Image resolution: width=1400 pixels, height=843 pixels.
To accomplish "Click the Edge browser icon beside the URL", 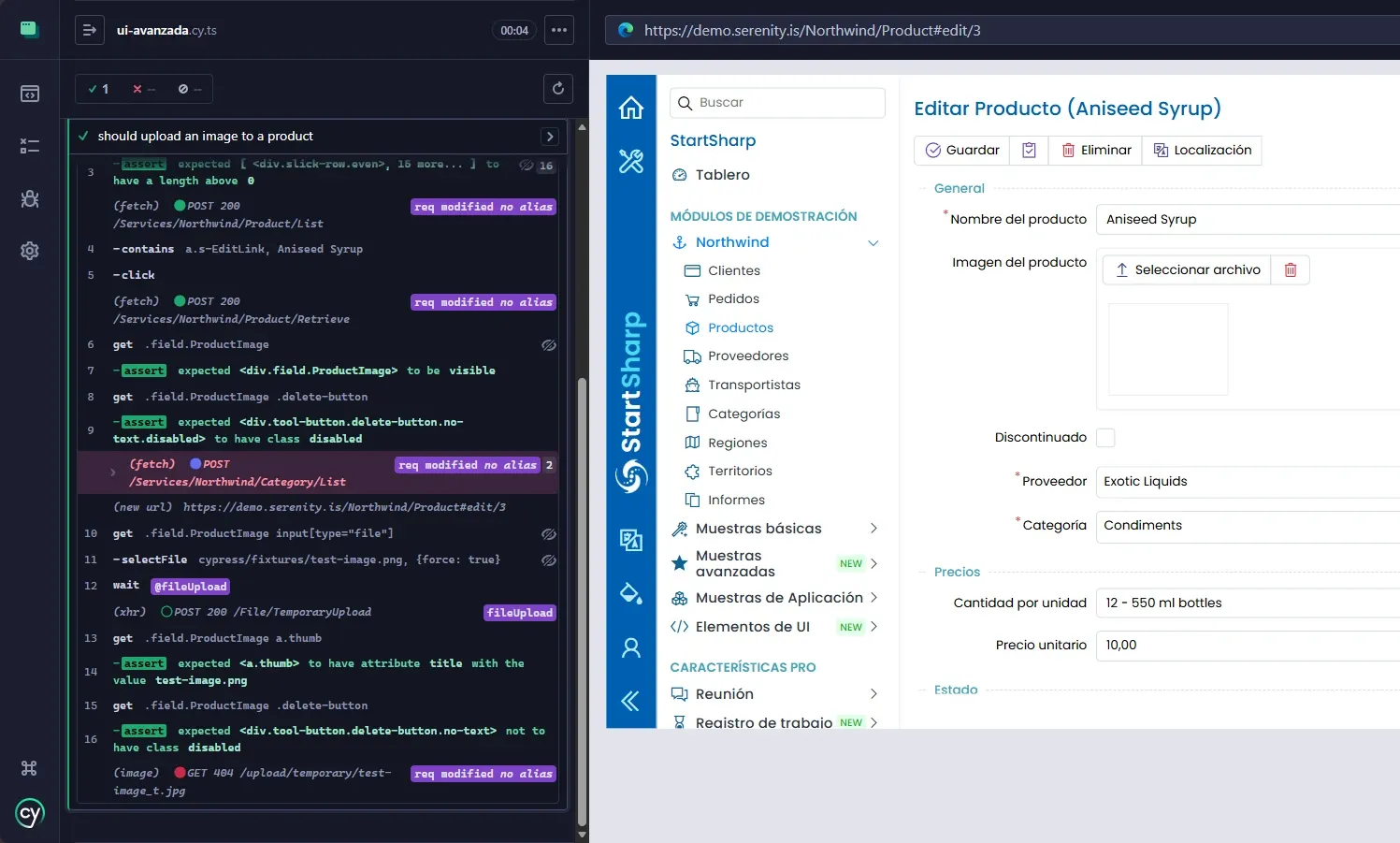I will click(626, 30).
